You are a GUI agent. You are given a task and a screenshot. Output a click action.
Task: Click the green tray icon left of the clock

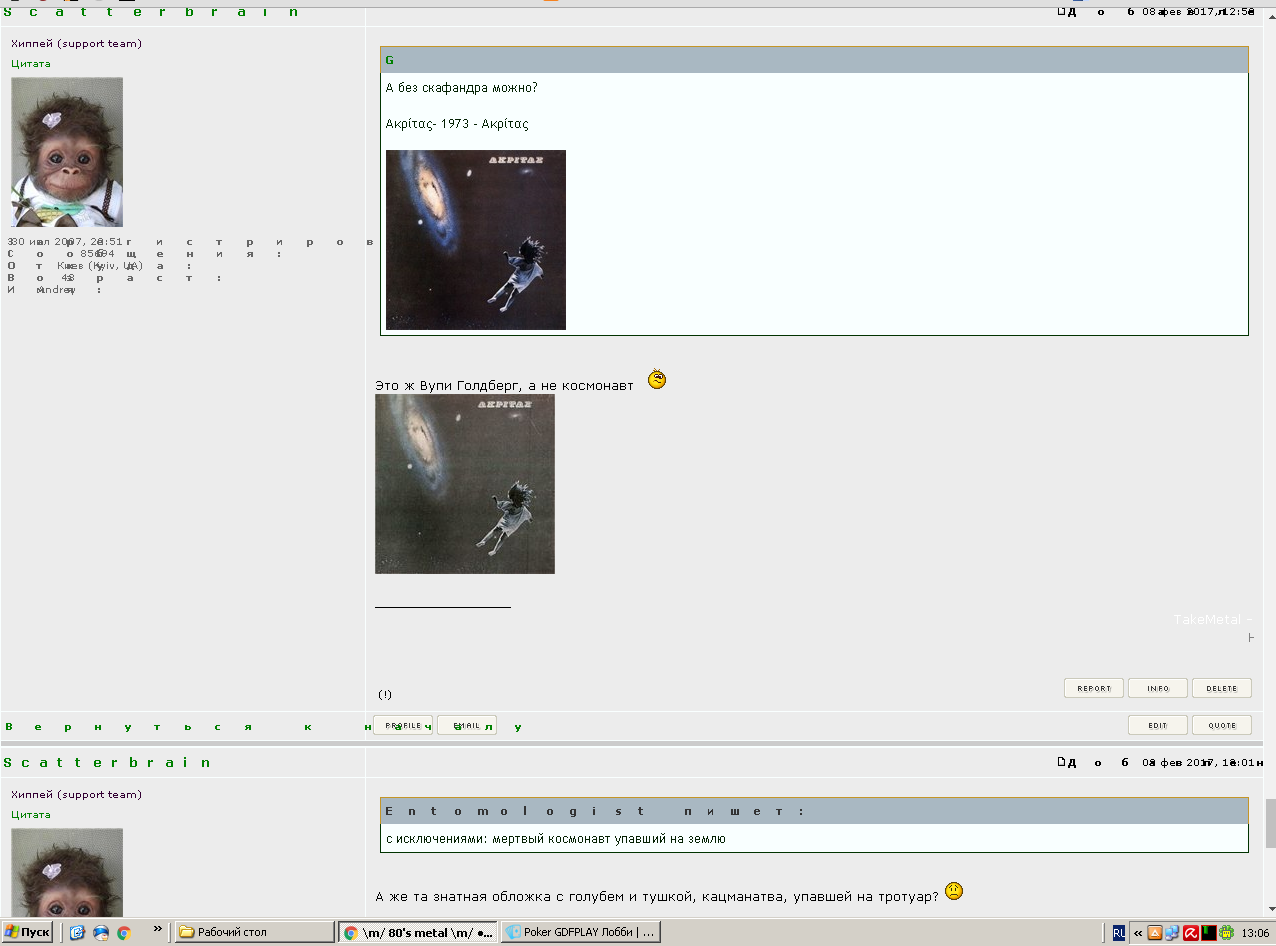[x=1226, y=933]
